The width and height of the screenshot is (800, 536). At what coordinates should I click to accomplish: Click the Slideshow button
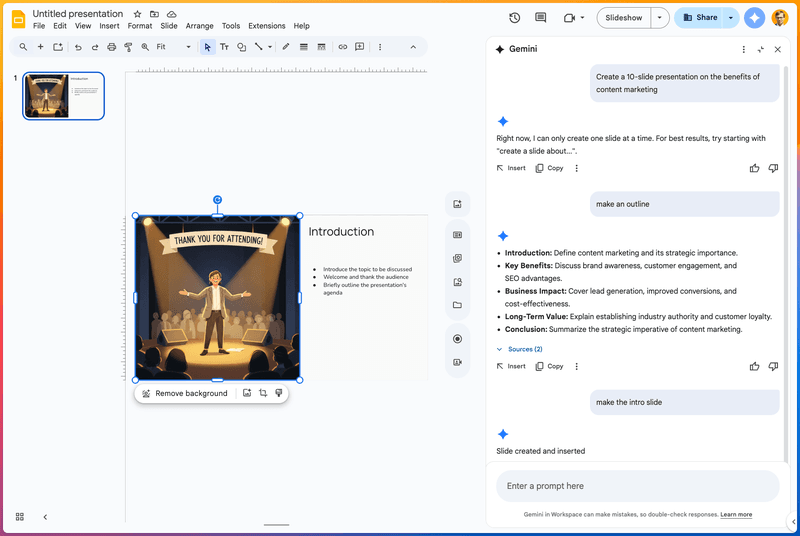(x=623, y=18)
